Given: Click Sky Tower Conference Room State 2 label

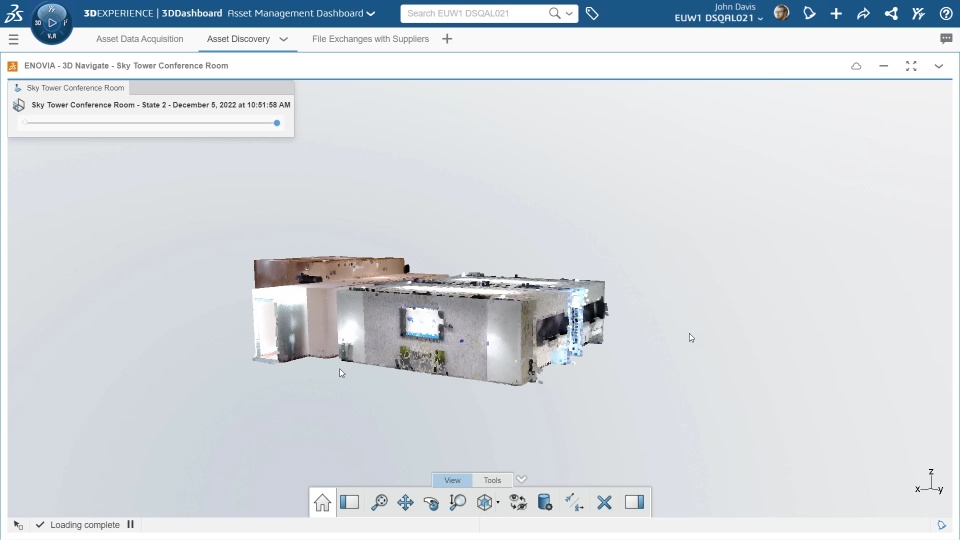Looking at the screenshot, I should tap(161, 105).
